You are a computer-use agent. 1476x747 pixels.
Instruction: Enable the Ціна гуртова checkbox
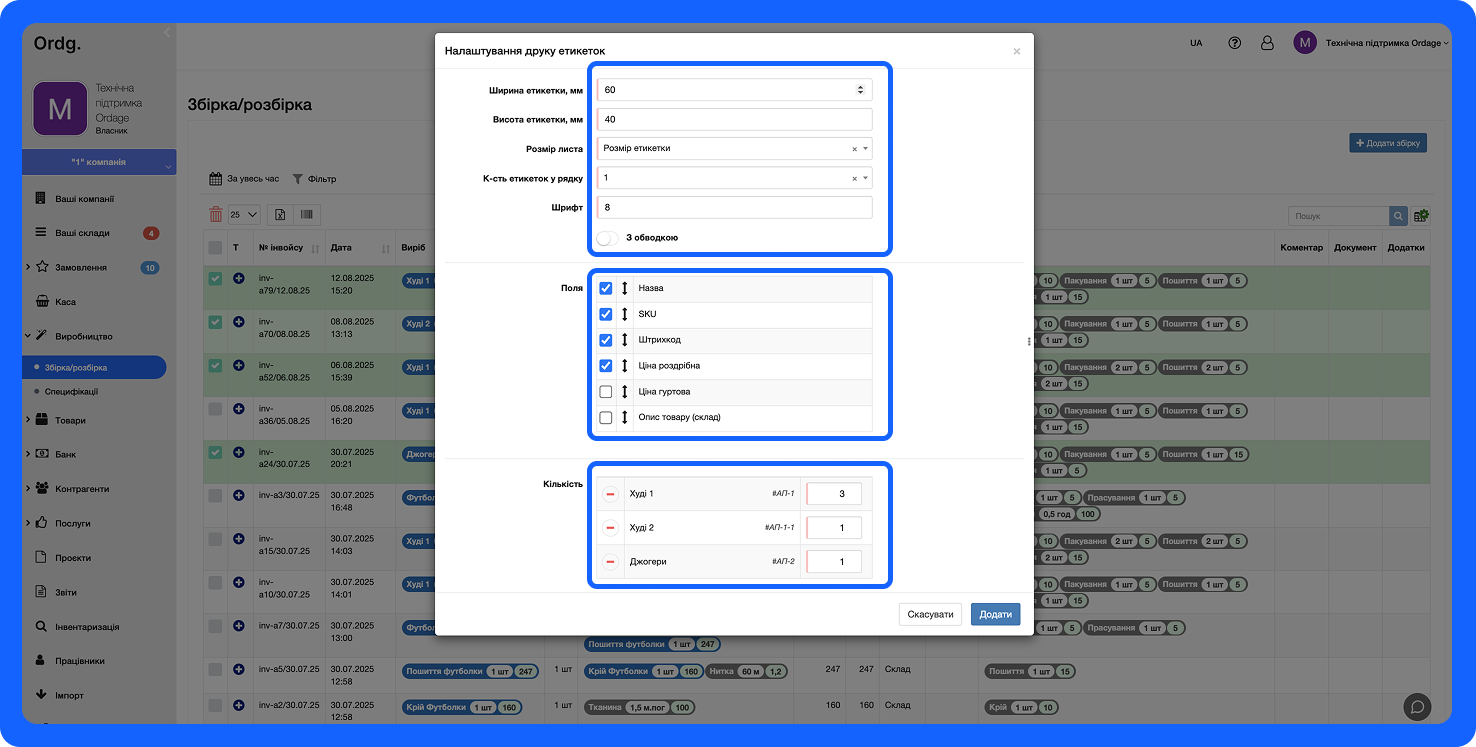606,392
